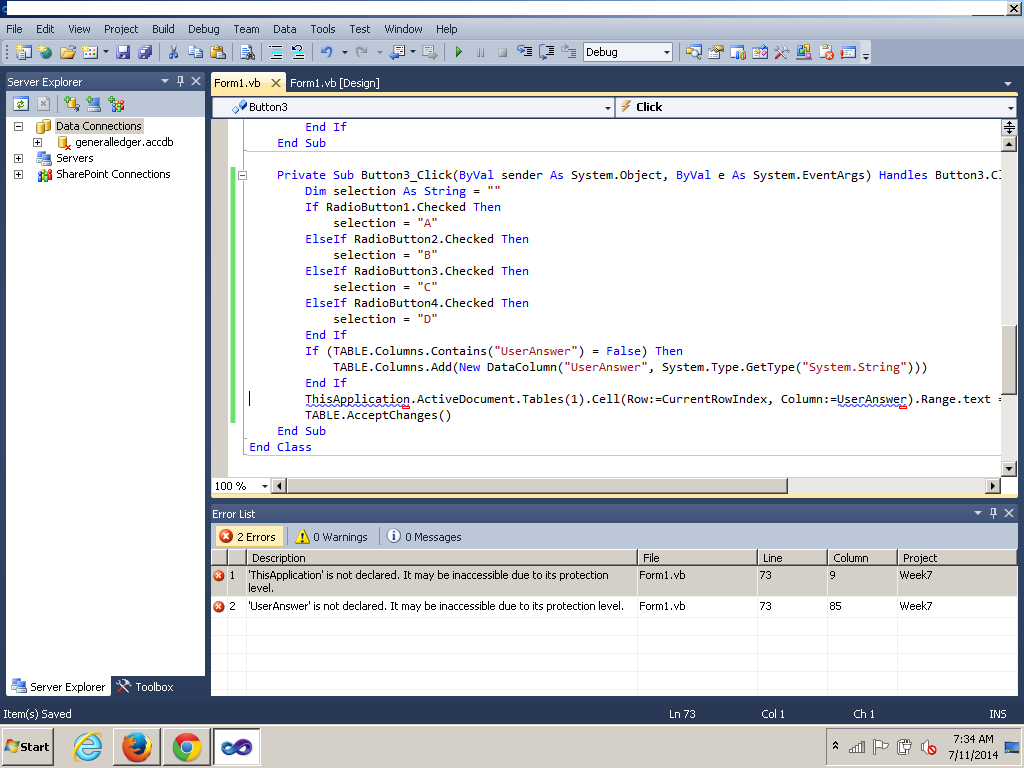Image resolution: width=1024 pixels, height=768 pixels.
Task: Switch to the Form1.vb [Design] tab
Action: pyautogui.click(x=335, y=83)
